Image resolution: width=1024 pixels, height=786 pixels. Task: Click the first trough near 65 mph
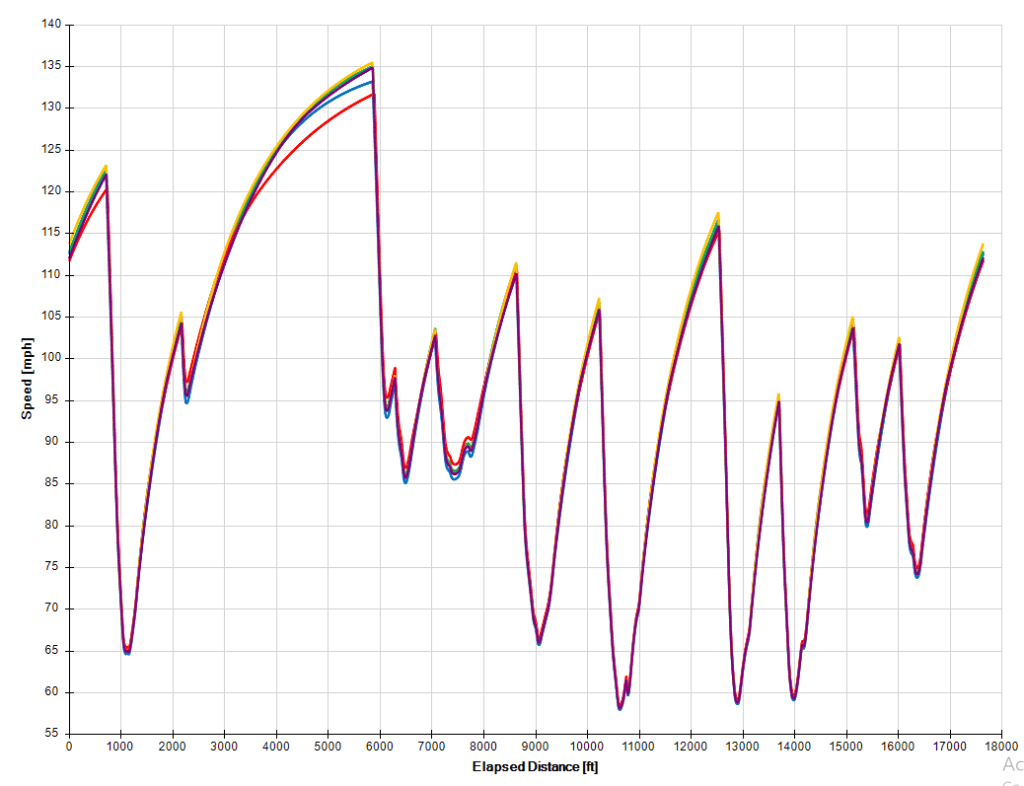tap(127, 650)
